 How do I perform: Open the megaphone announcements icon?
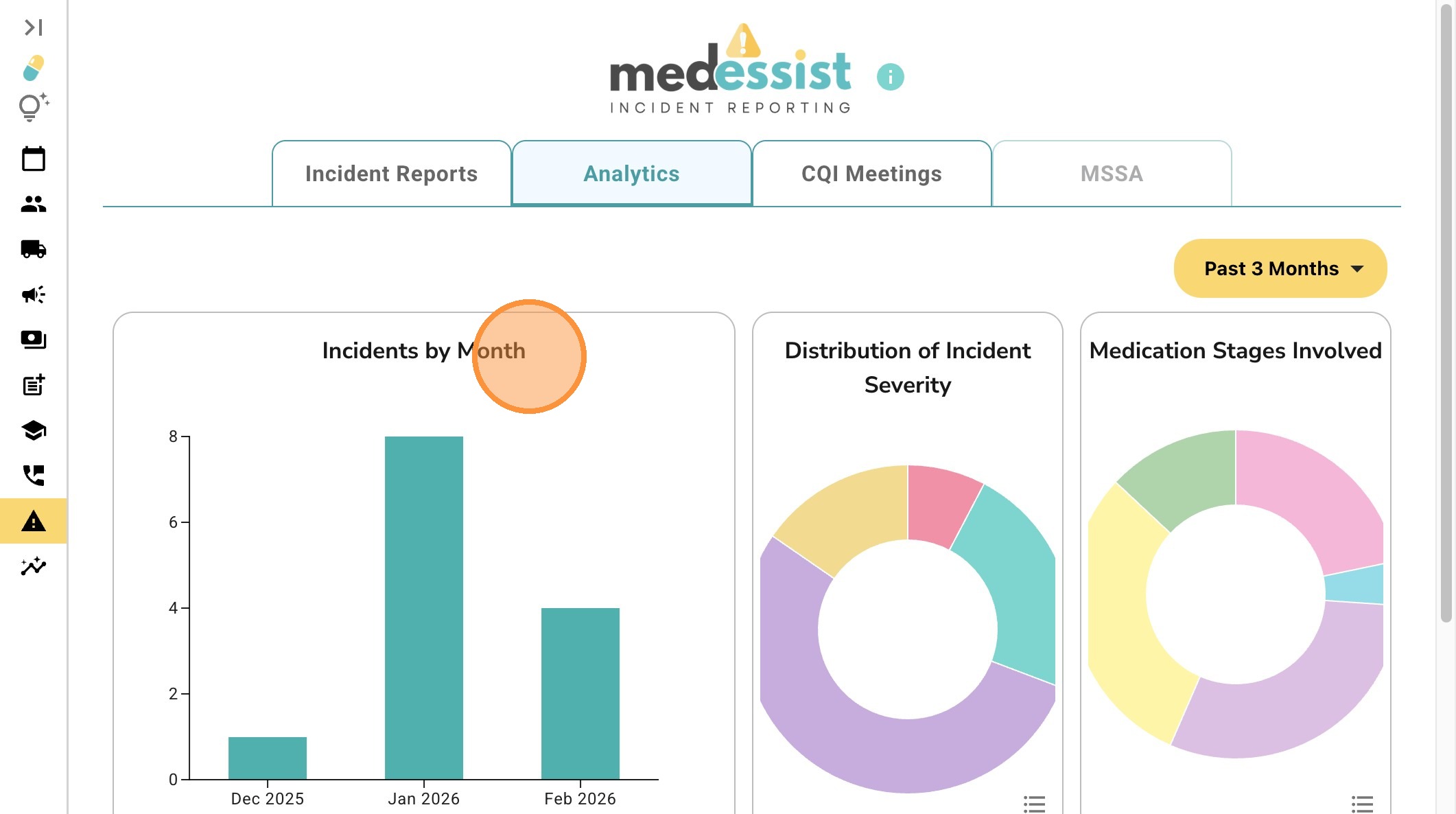pos(33,294)
